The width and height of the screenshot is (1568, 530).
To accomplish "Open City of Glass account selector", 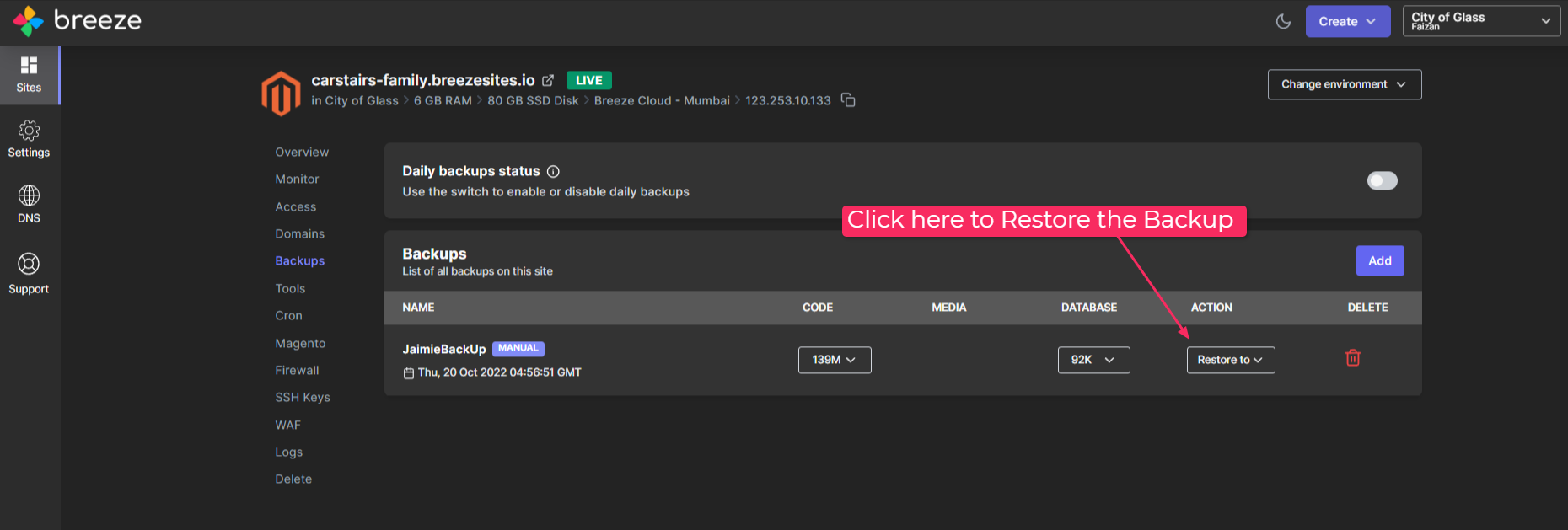I will (x=1481, y=21).
